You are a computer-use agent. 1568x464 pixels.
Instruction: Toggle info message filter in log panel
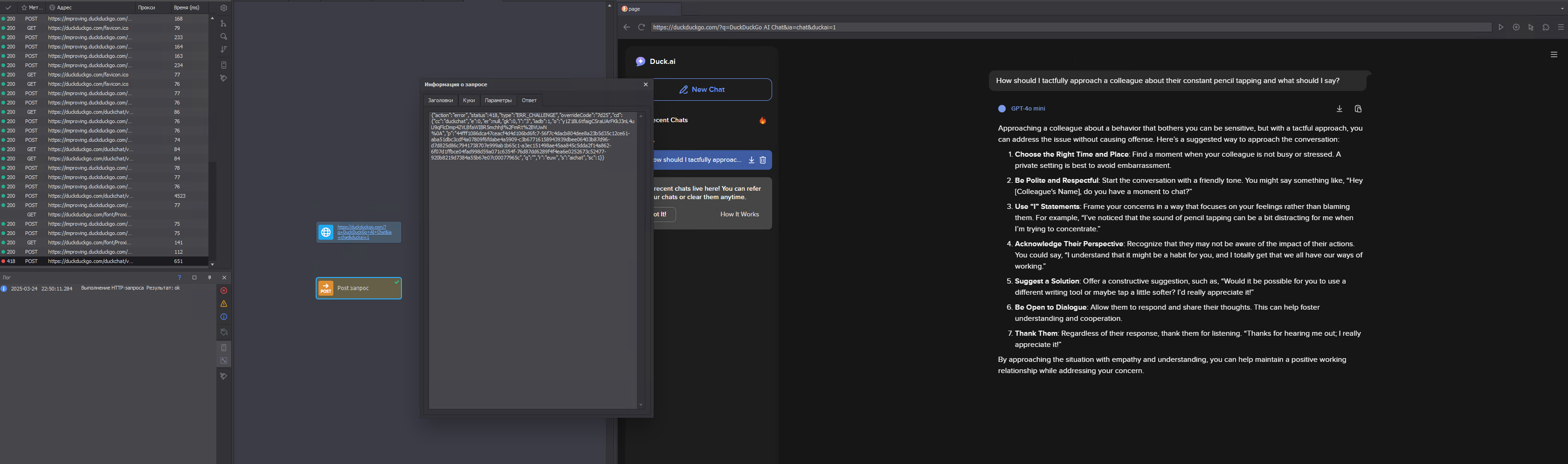[223, 317]
